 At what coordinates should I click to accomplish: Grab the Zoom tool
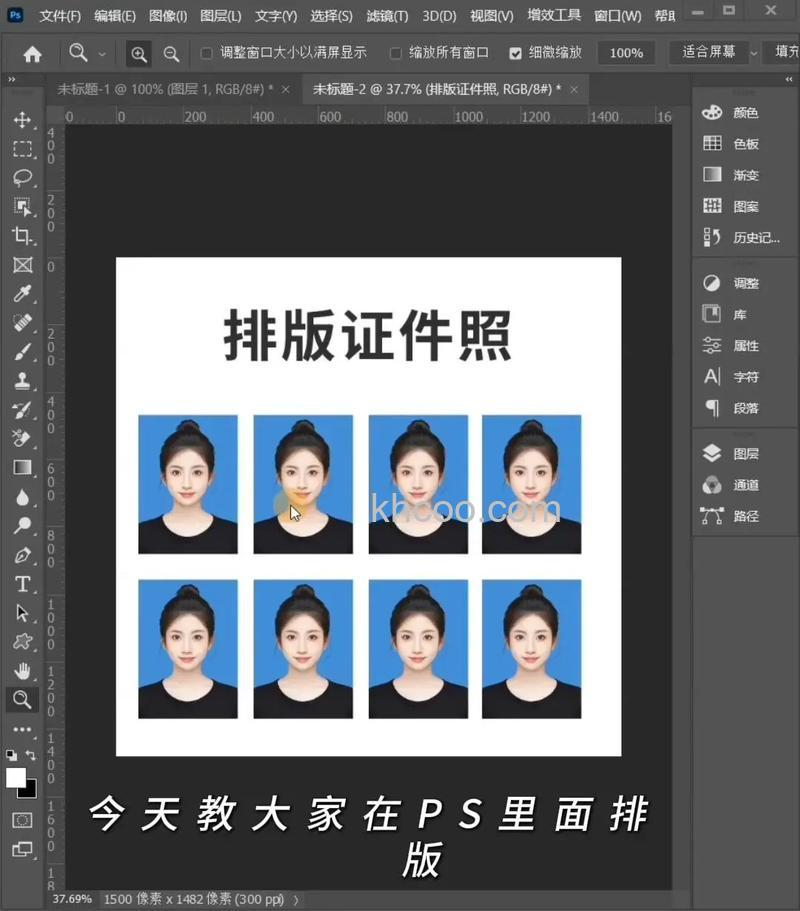tap(22, 700)
